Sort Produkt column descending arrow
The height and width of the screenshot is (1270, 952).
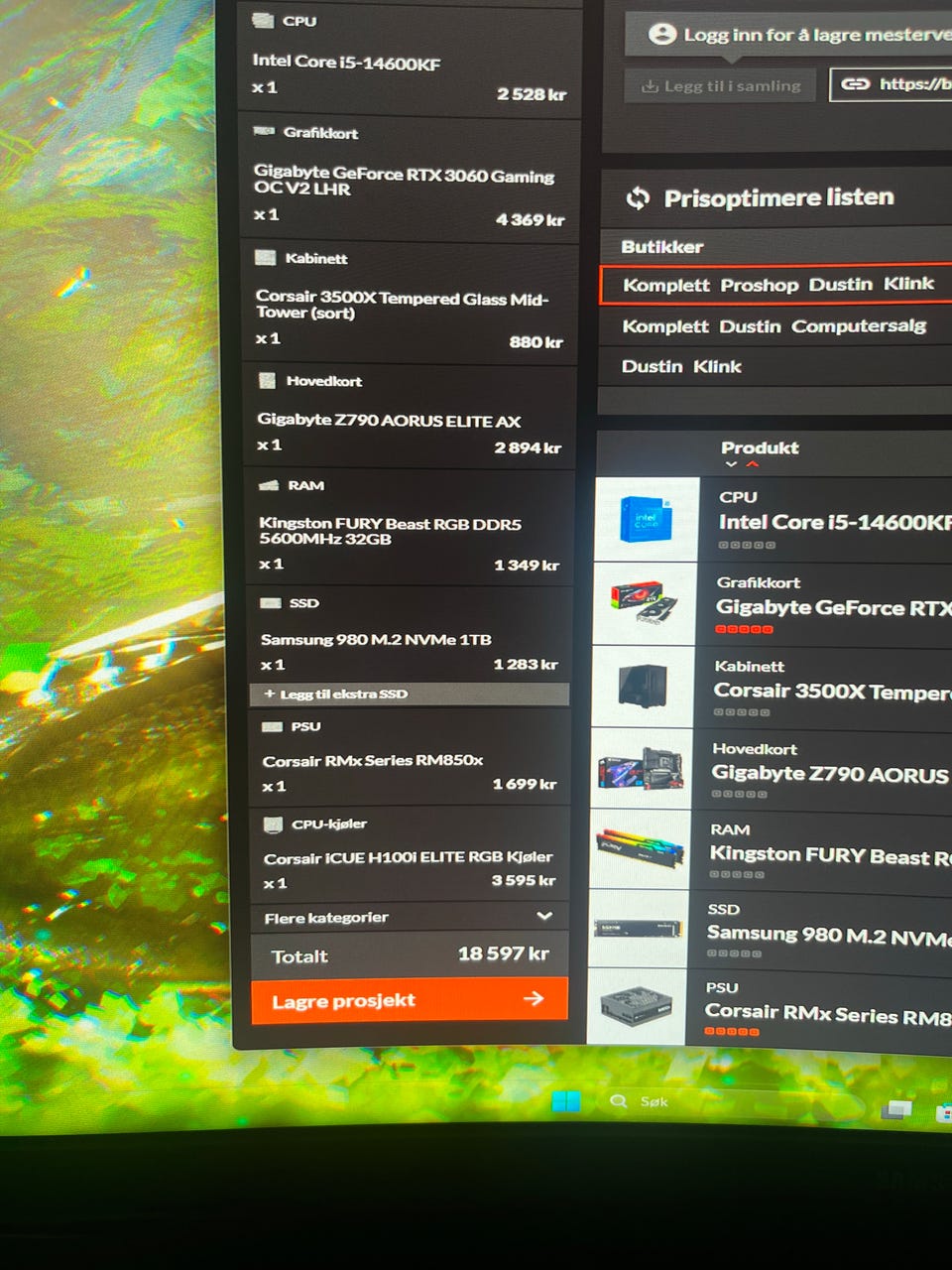point(731,463)
